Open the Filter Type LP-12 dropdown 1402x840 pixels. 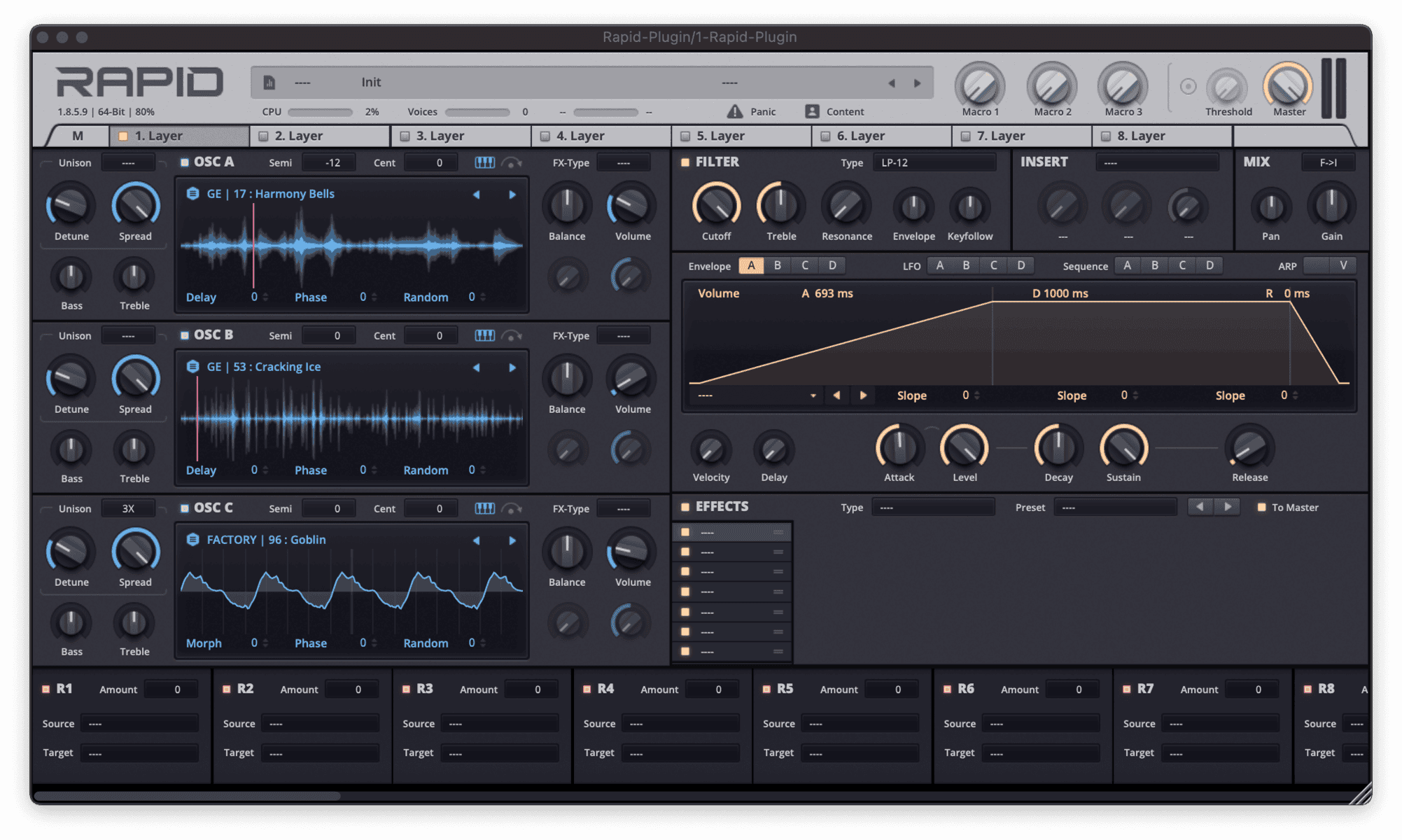click(x=934, y=162)
